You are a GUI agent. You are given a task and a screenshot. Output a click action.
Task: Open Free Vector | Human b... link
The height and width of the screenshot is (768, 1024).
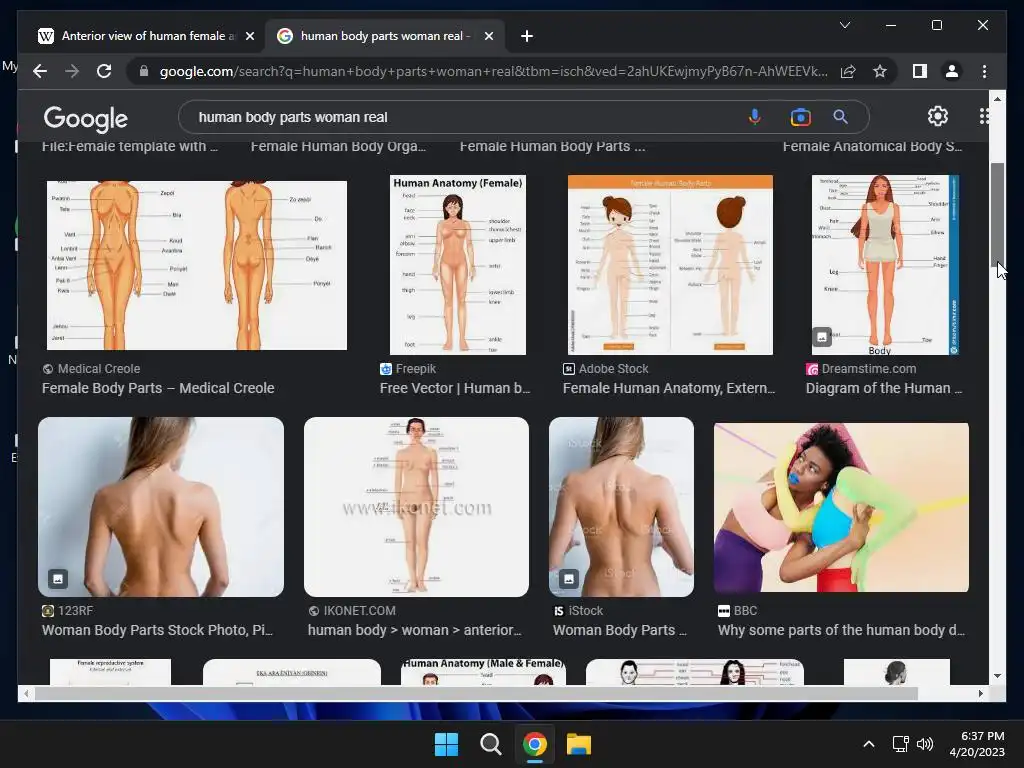coord(455,388)
